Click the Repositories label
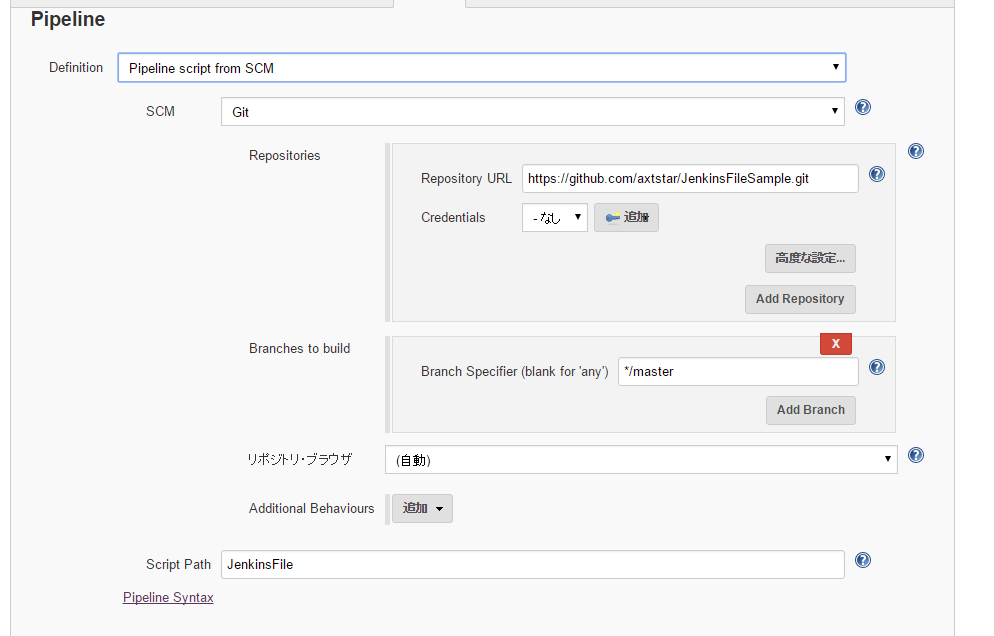 pyautogui.click(x=285, y=156)
